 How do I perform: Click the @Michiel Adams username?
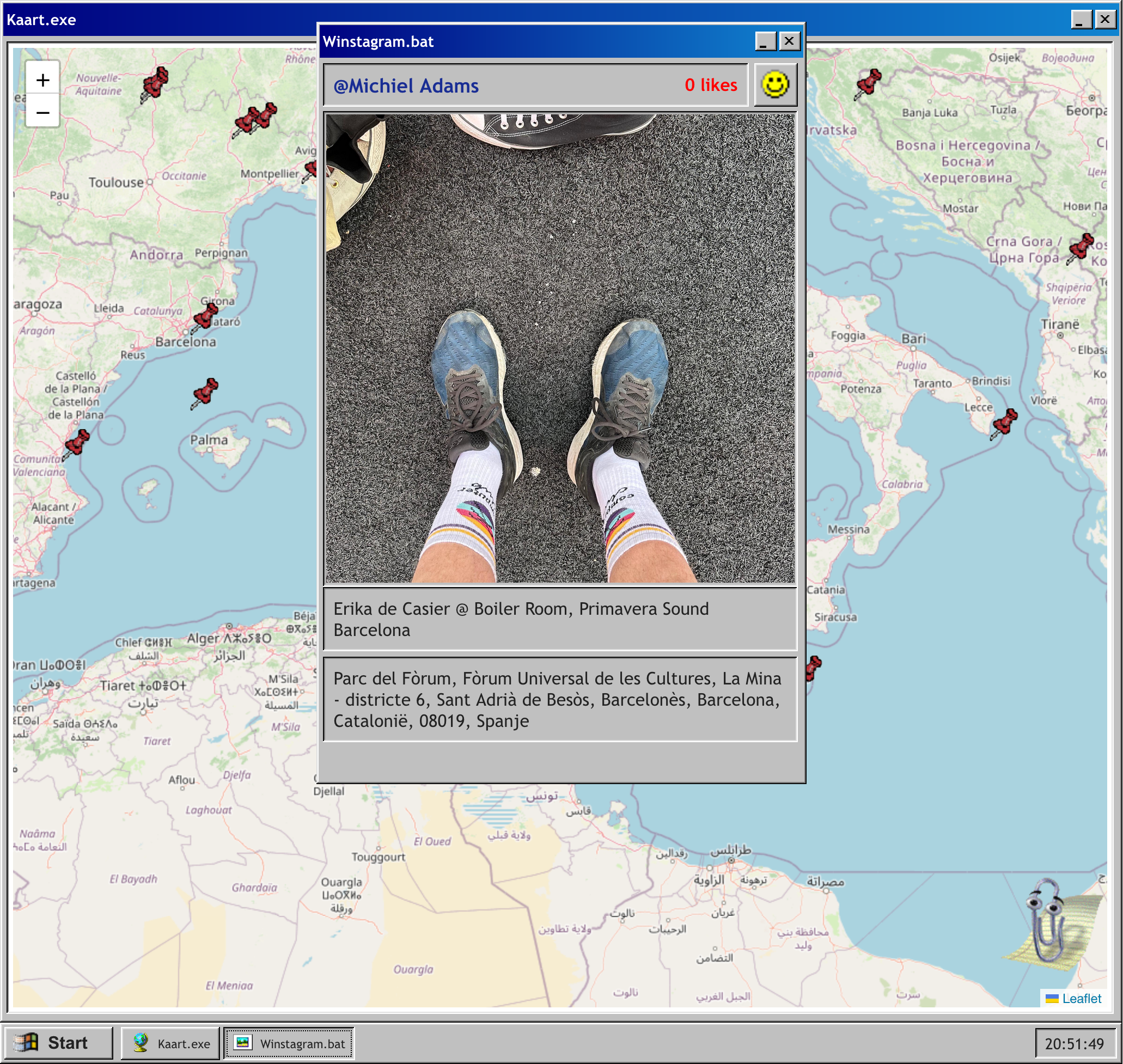[x=406, y=85]
